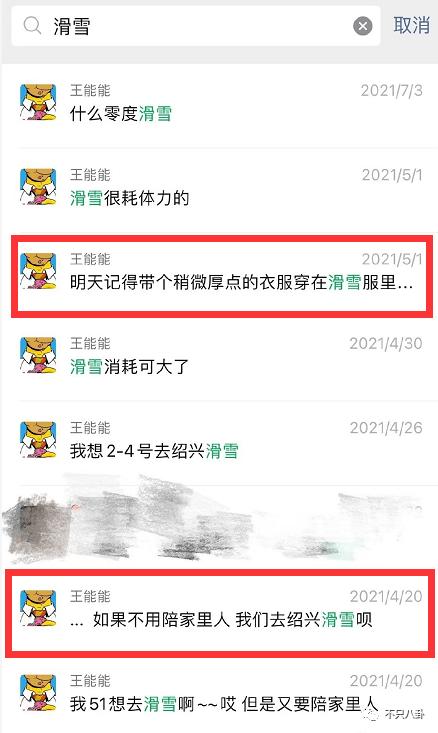
Task: Open the message 我51想去滑雪啊
Action: click(x=221, y=695)
